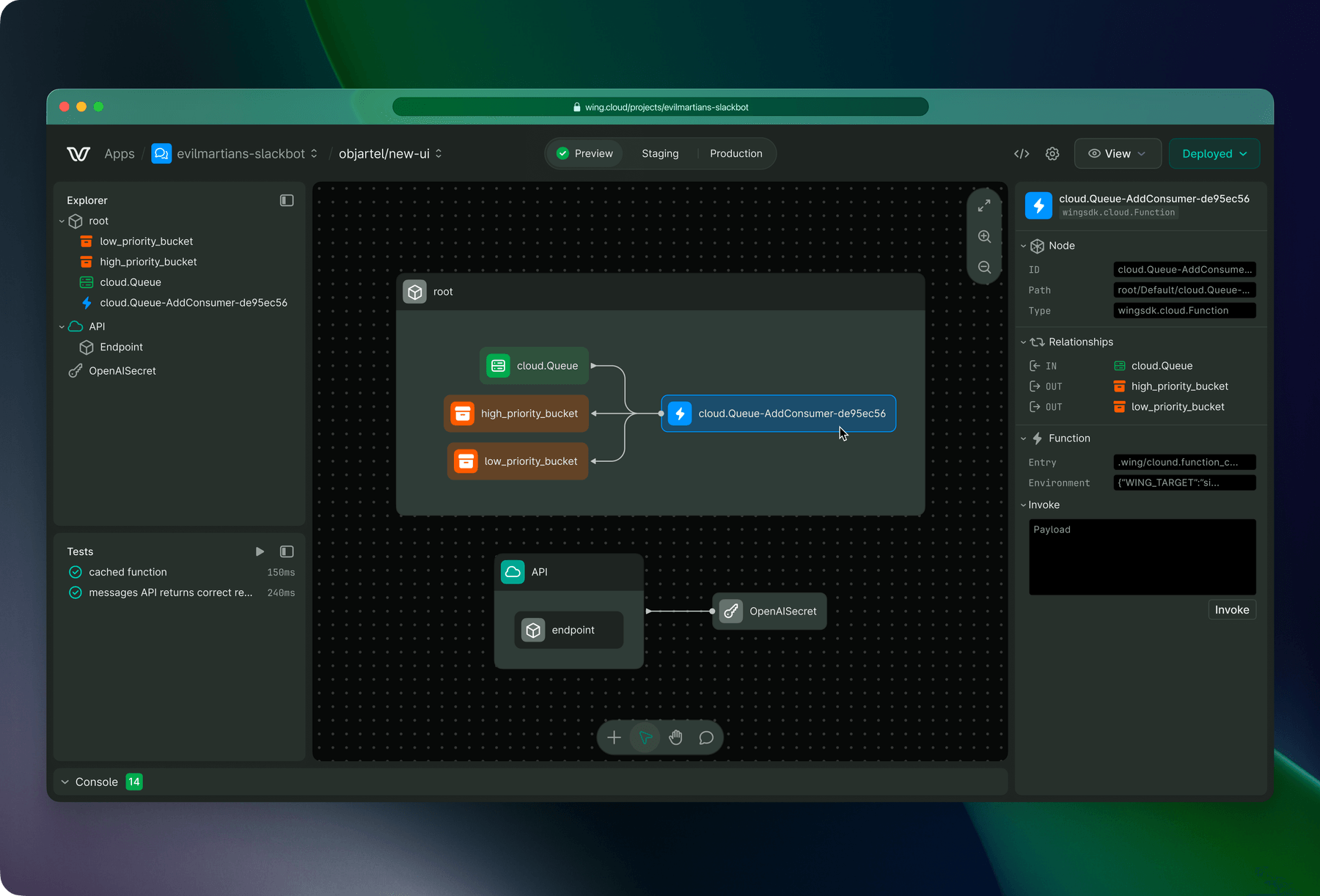Click the zoom out icon on canvas
This screenshot has height=896, width=1320.
point(984,267)
